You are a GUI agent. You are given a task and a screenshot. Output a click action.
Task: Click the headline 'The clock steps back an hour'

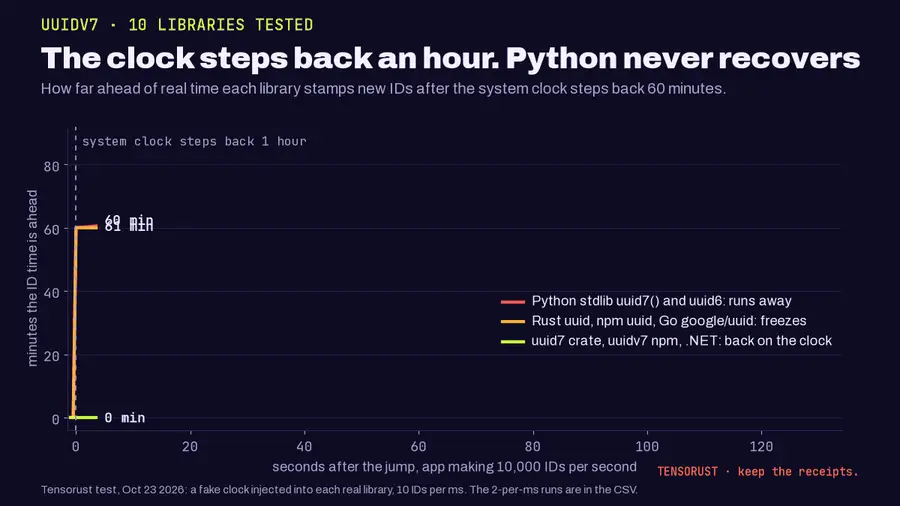pyautogui.click(x=270, y=58)
